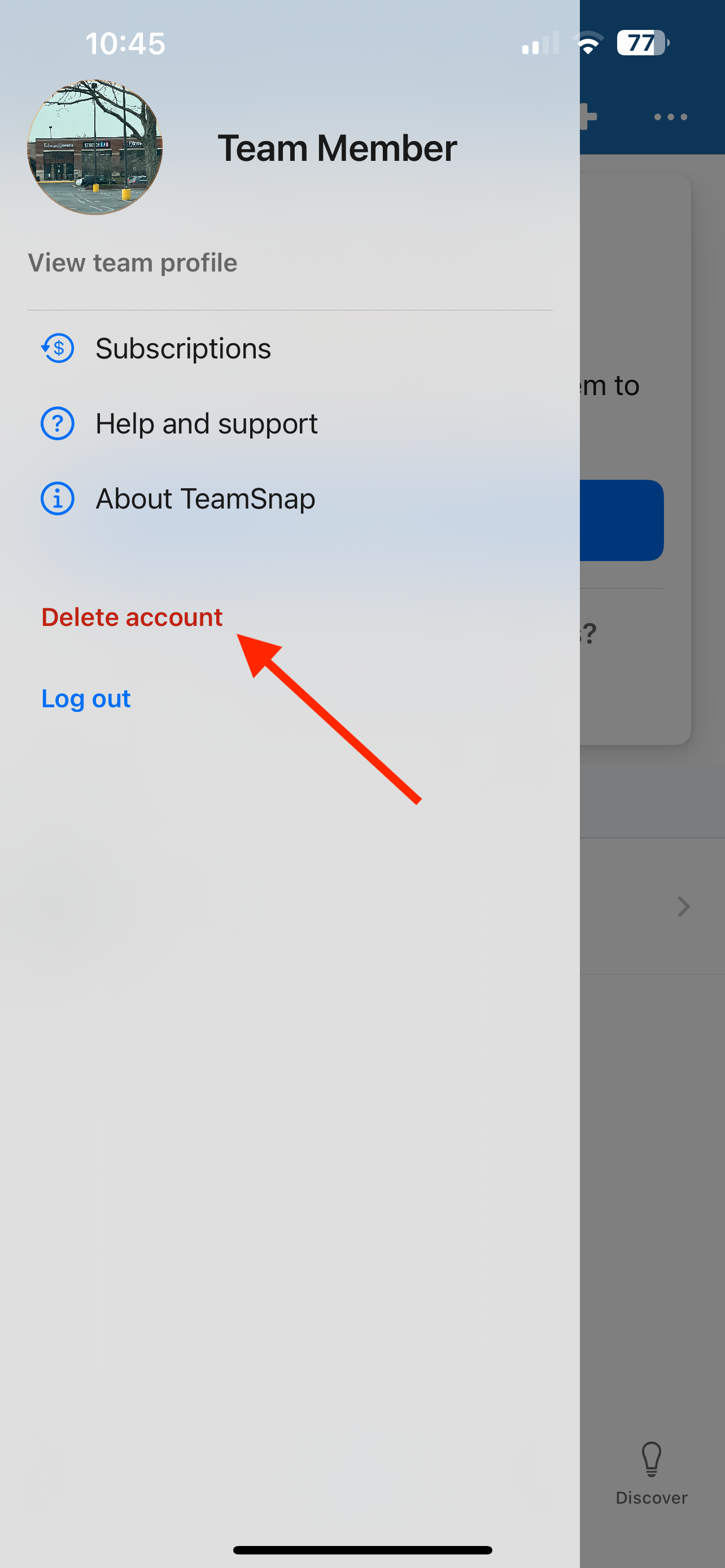Screen dimensions: 725x1568
Task: Open the three-dots more options menu
Action: [x=670, y=117]
